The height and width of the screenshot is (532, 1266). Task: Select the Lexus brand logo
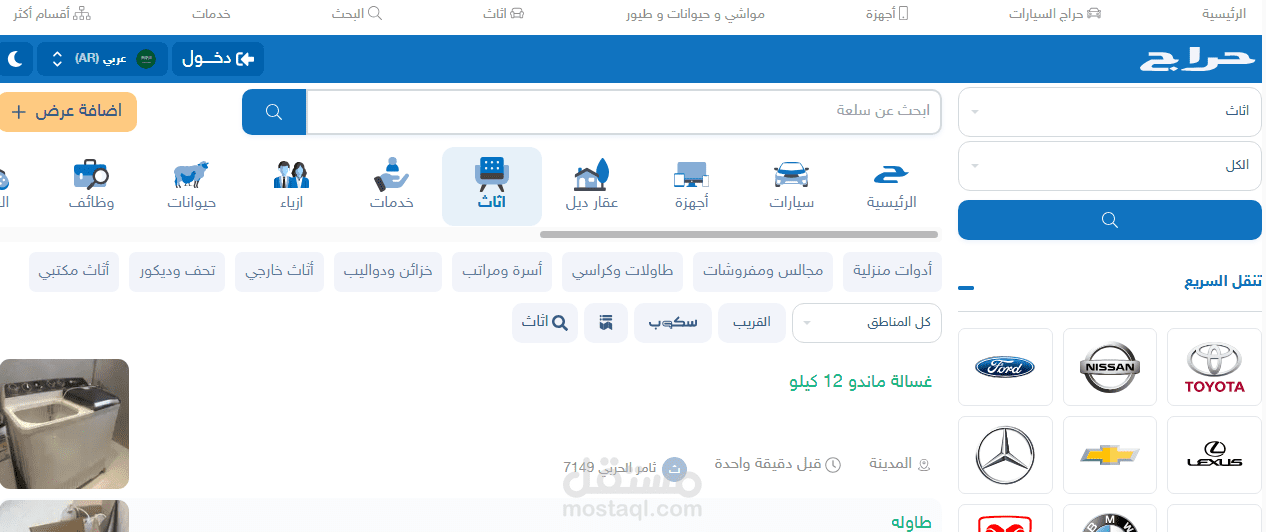click(1214, 455)
